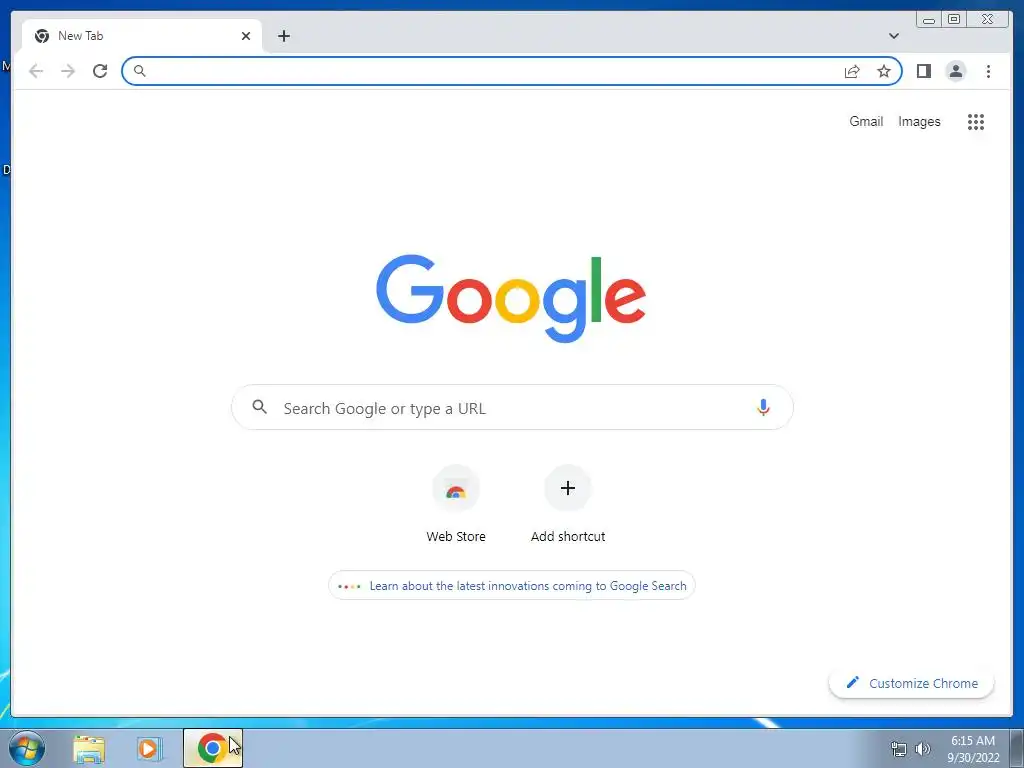Open the Gmail link

click(866, 121)
